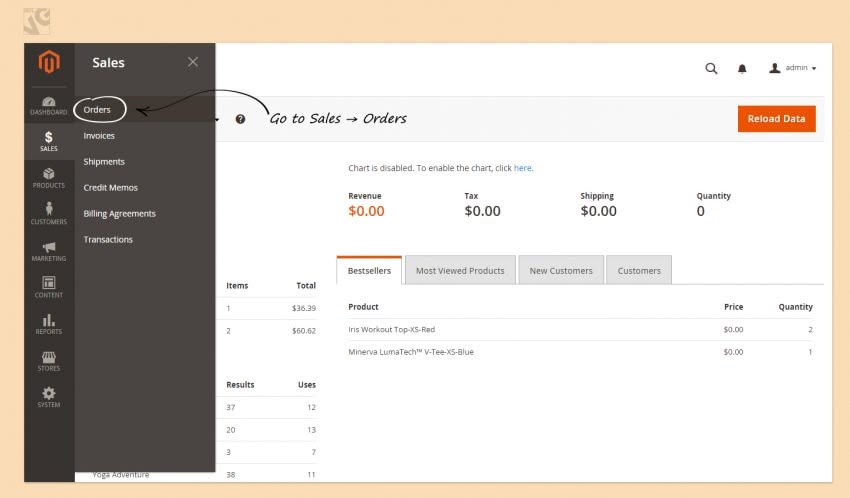Open the Content sidebar section

[49, 287]
